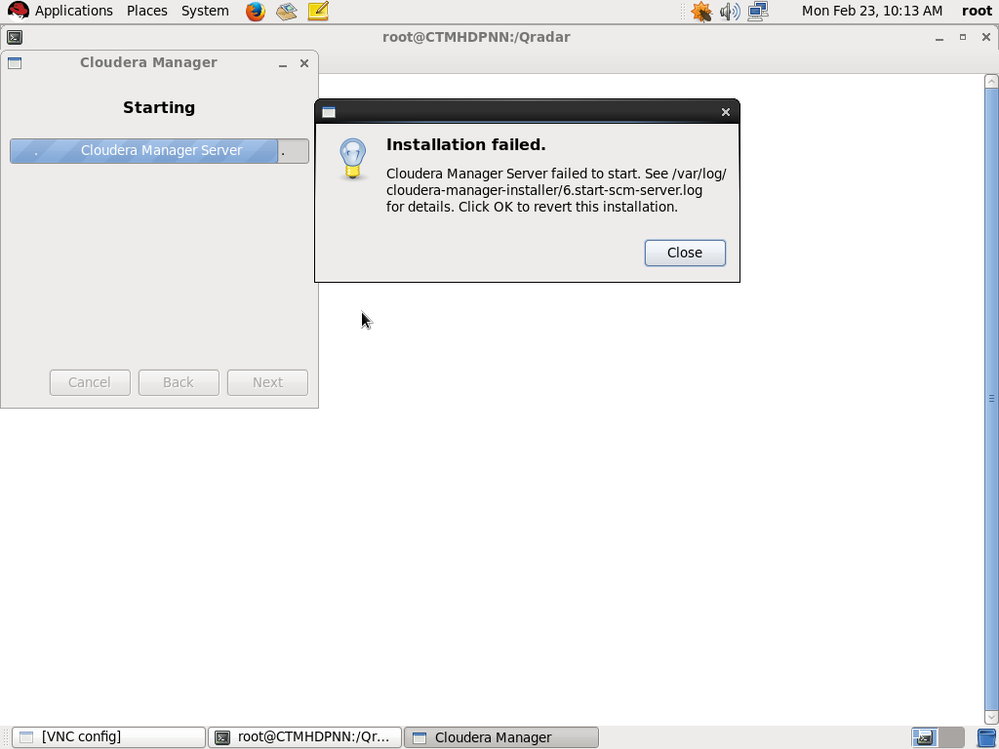Viewport: 999px width, 749px height.
Task: Close the Installation failed dialog via Close button
Action: [685, 253]
